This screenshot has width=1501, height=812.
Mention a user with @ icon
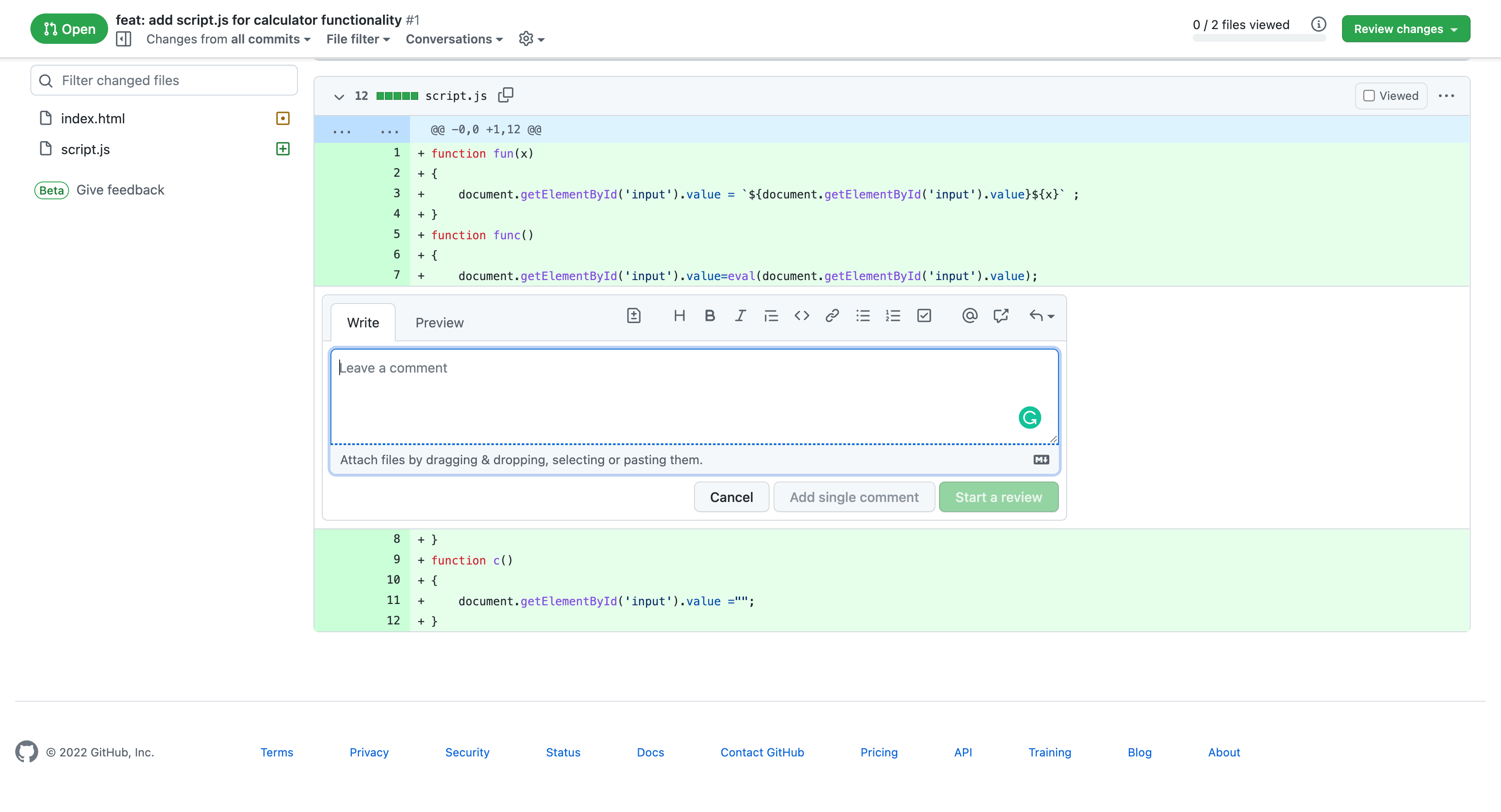point(969,316)
